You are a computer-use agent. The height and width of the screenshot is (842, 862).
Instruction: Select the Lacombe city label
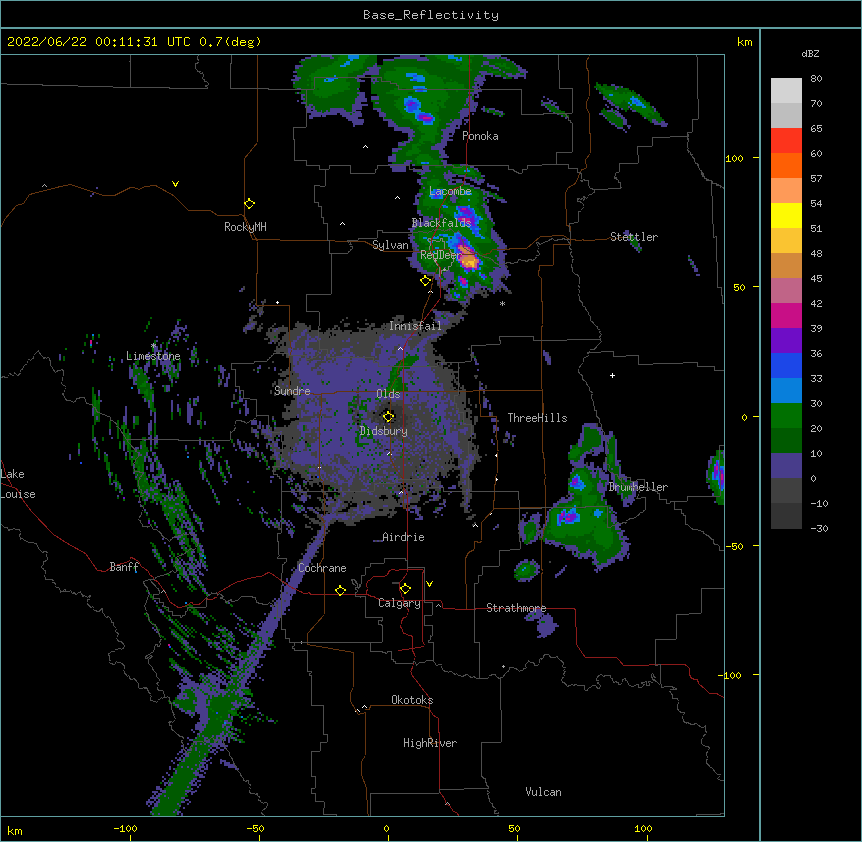tap(450, 191)
